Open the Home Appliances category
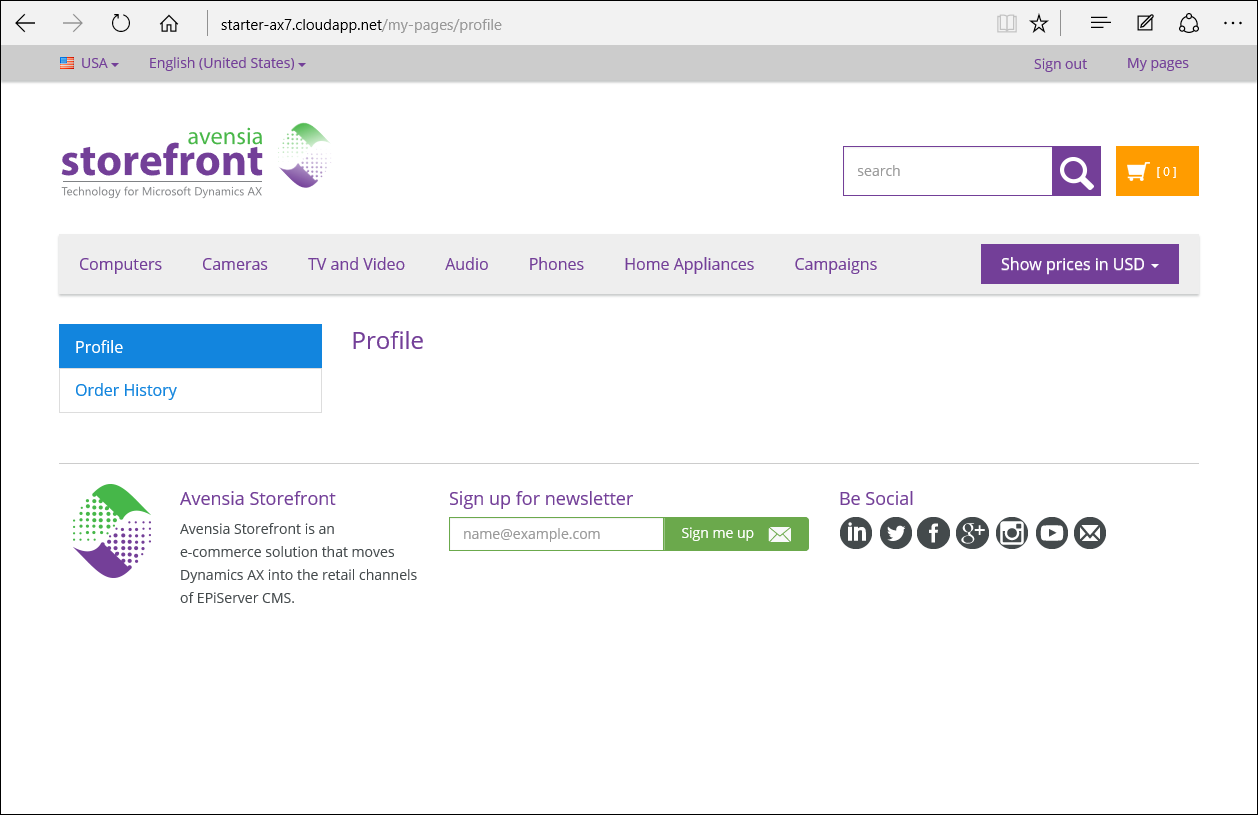 tap(689, 264)
